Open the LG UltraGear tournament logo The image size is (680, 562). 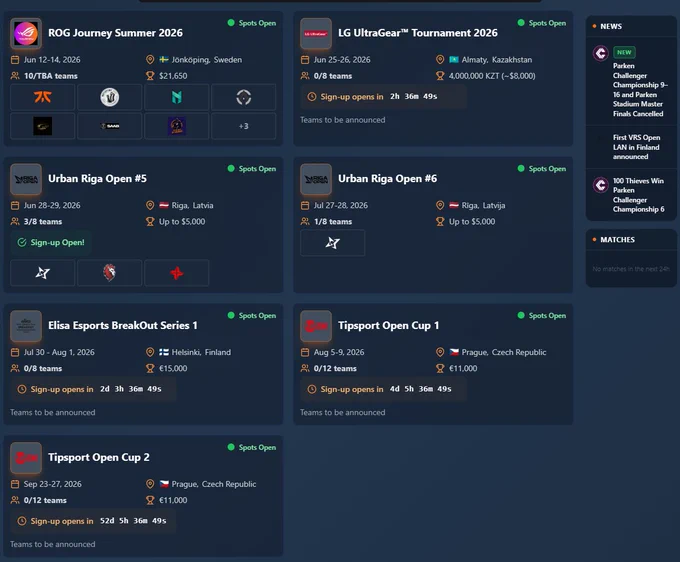click(316, 34)
